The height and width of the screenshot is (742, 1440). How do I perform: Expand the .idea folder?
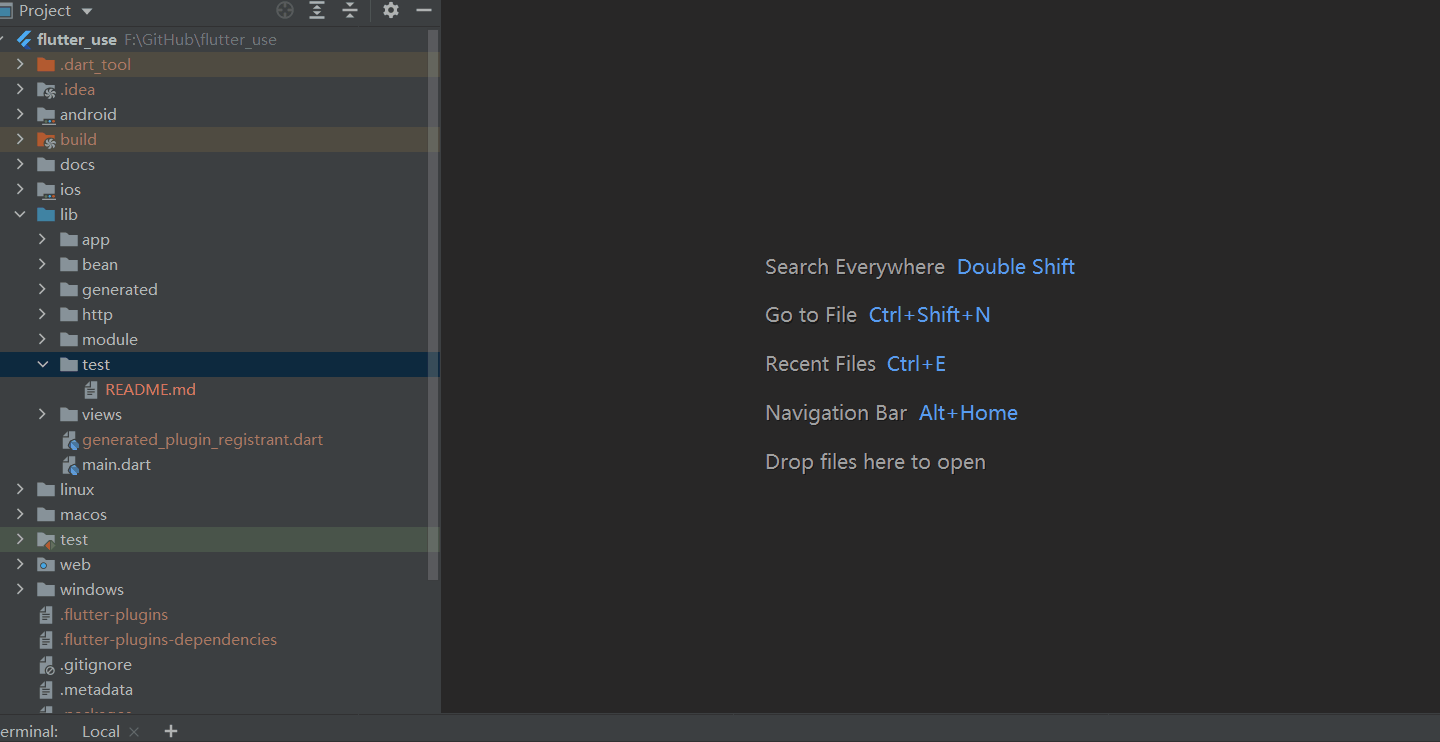pyautogui.click(x=20, y=89)
